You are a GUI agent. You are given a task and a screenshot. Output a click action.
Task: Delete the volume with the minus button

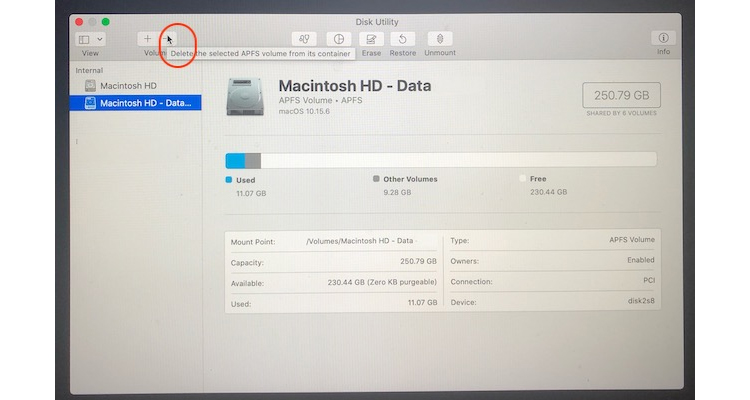(166, 39)
